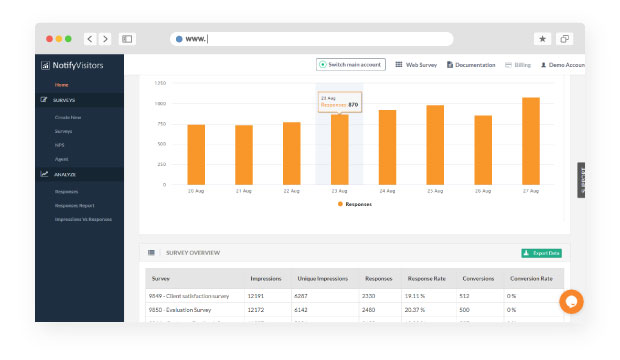Open the Web Survey menu item
The height and width of the screenshot is (360, 620).
pos(416,65)
